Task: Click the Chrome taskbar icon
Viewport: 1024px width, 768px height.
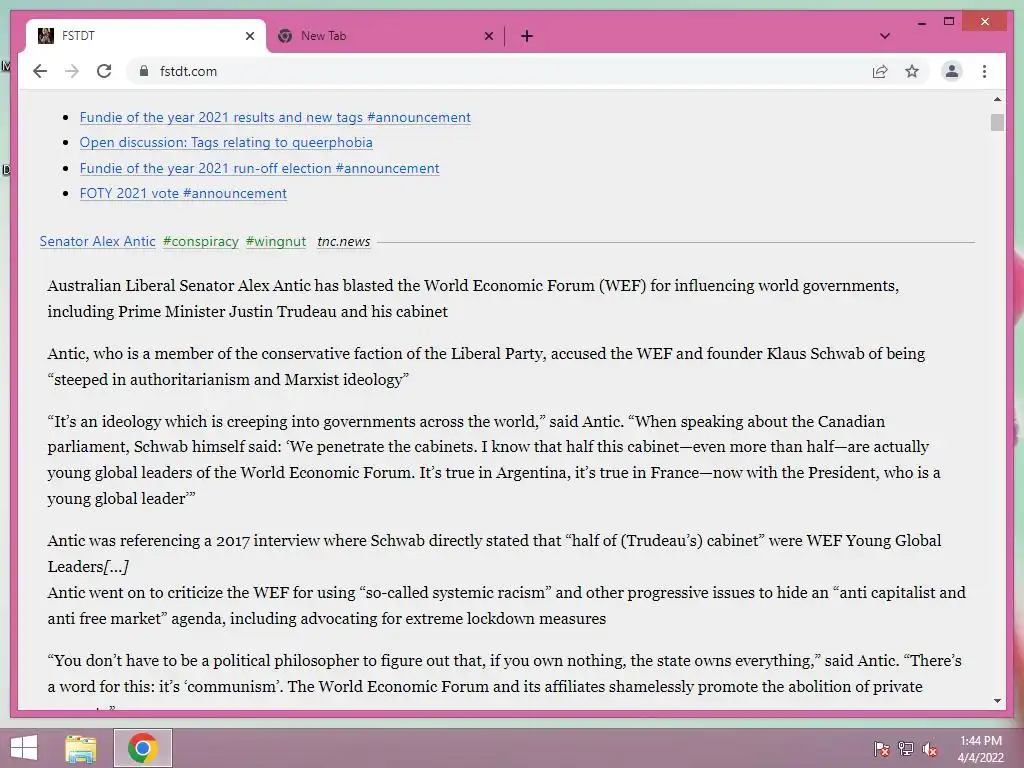Action: [x=143, y=748]
